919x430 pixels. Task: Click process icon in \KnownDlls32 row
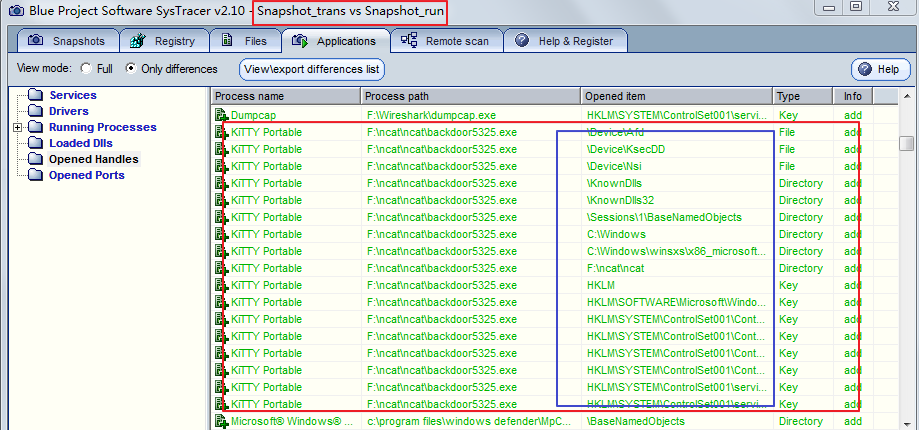tap(222, 200)
